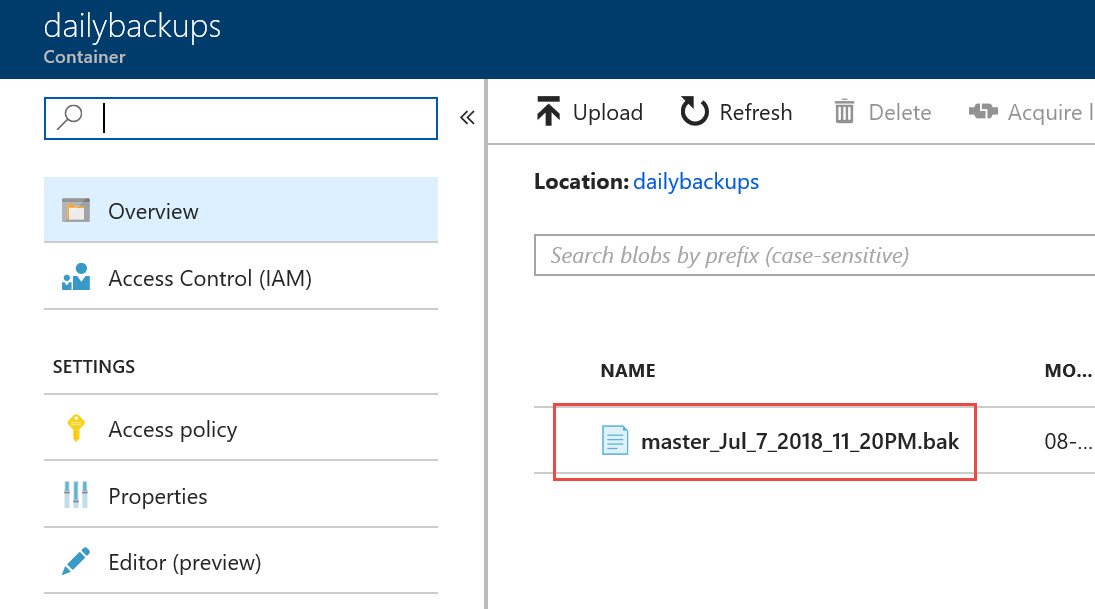Click the Refresh button label
1095x609 pixels.
[x=756, y=112]
